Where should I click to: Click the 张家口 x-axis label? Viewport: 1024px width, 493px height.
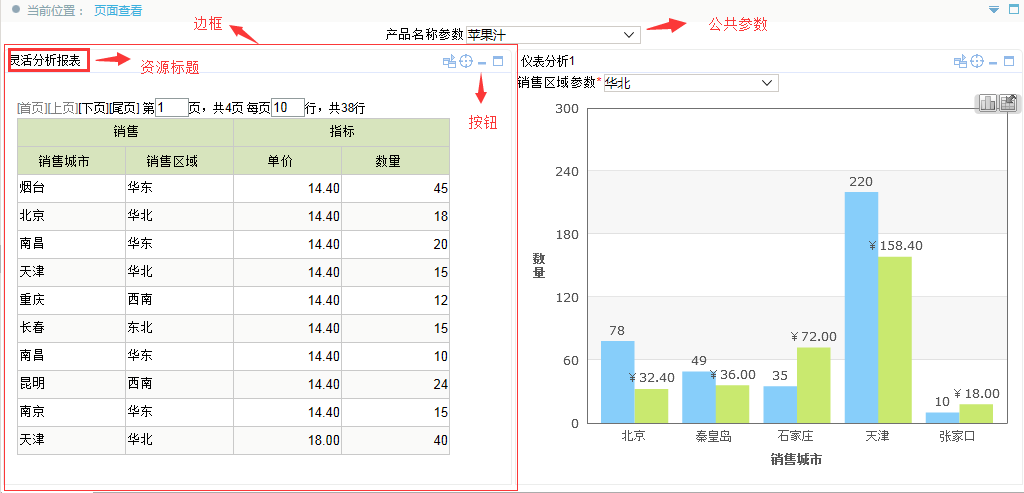(959, 436)
